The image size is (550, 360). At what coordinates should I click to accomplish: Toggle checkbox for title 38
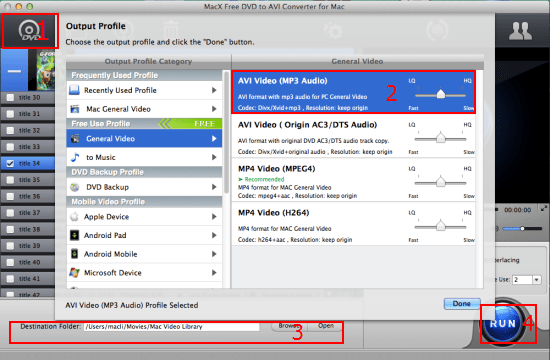[x=10, y=229]
